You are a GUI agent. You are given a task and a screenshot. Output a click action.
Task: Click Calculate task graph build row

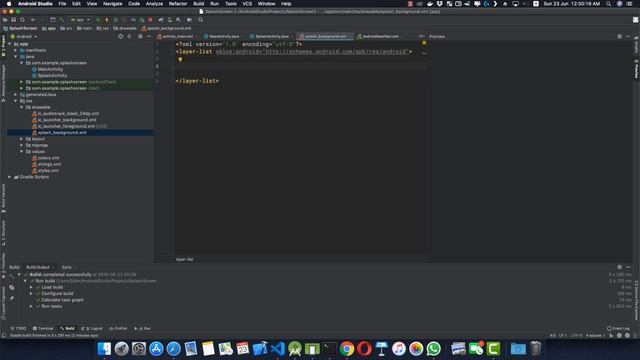point(62,300)
